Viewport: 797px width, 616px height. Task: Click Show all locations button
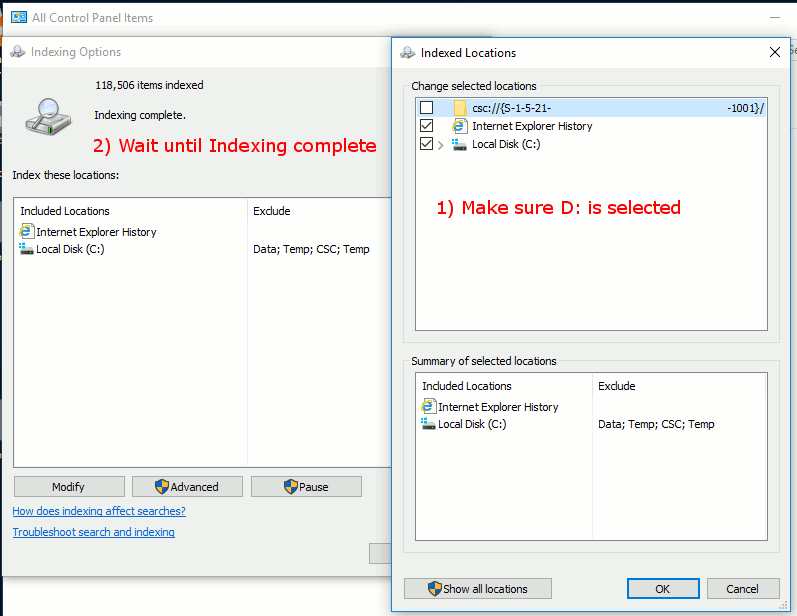coord(478,589)
